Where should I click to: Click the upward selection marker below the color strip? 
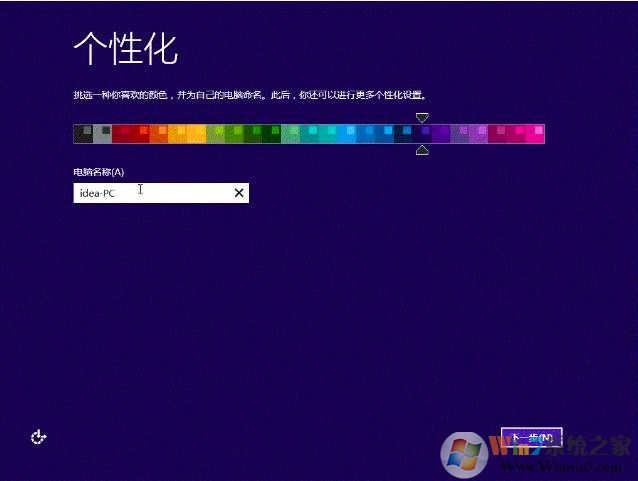click(422, 150)
